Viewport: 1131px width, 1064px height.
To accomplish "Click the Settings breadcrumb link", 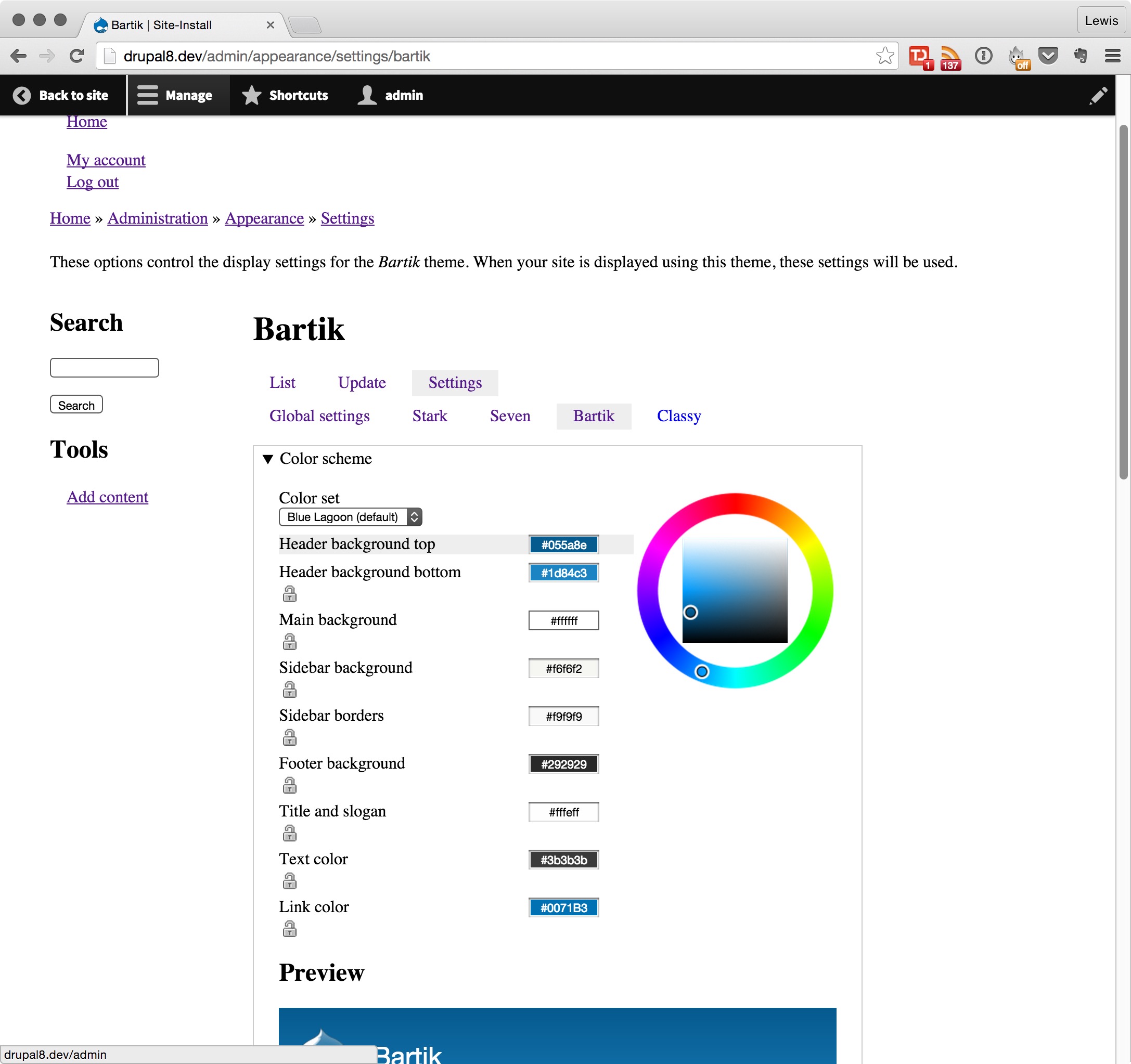I will pyautogui.click(x=348, y=218).
